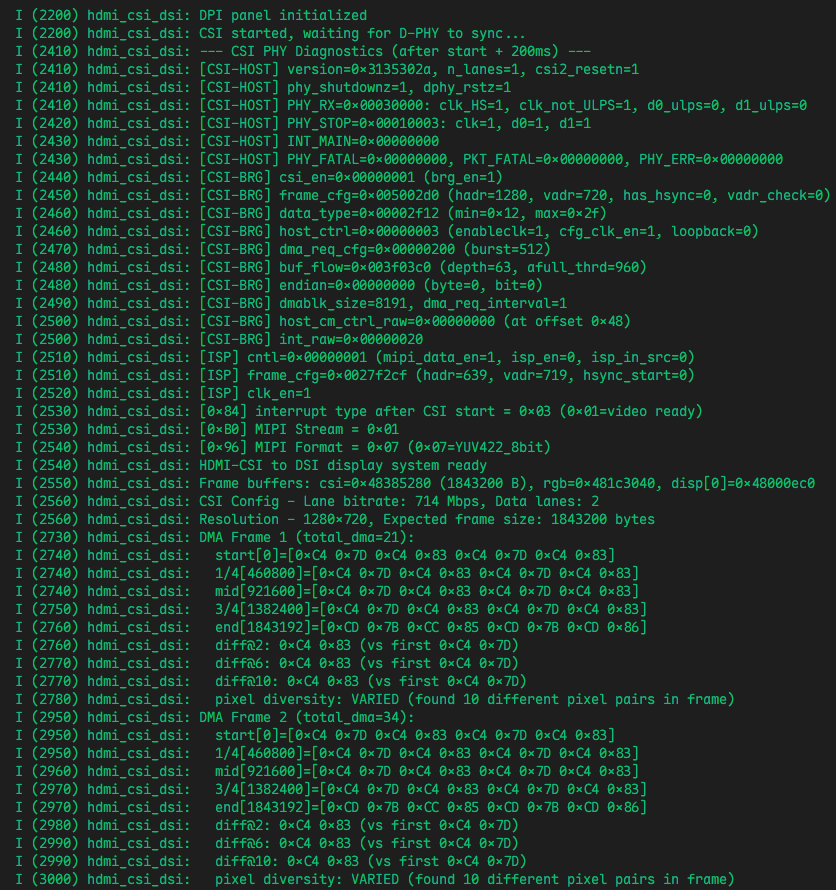This screenshot has width=836, height=890.
Task: Click the phy_shutdownz=1 log line
Action: click(x=263, y=87)
